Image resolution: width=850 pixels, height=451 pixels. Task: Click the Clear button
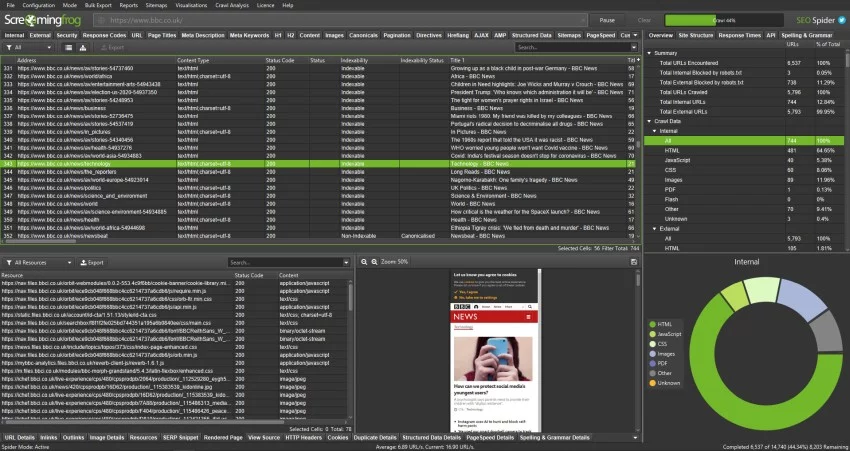pyautogui.click(x=644, y=21)
